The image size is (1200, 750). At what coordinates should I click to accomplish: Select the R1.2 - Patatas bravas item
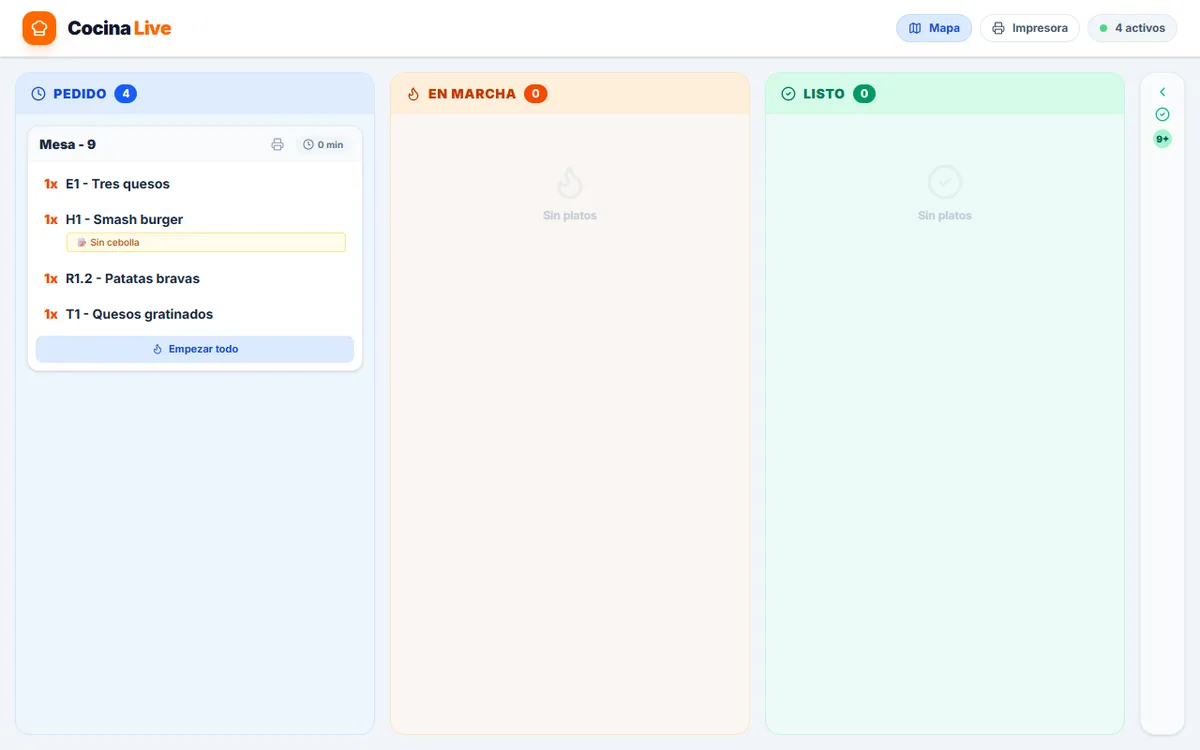[x=195, y=279]
